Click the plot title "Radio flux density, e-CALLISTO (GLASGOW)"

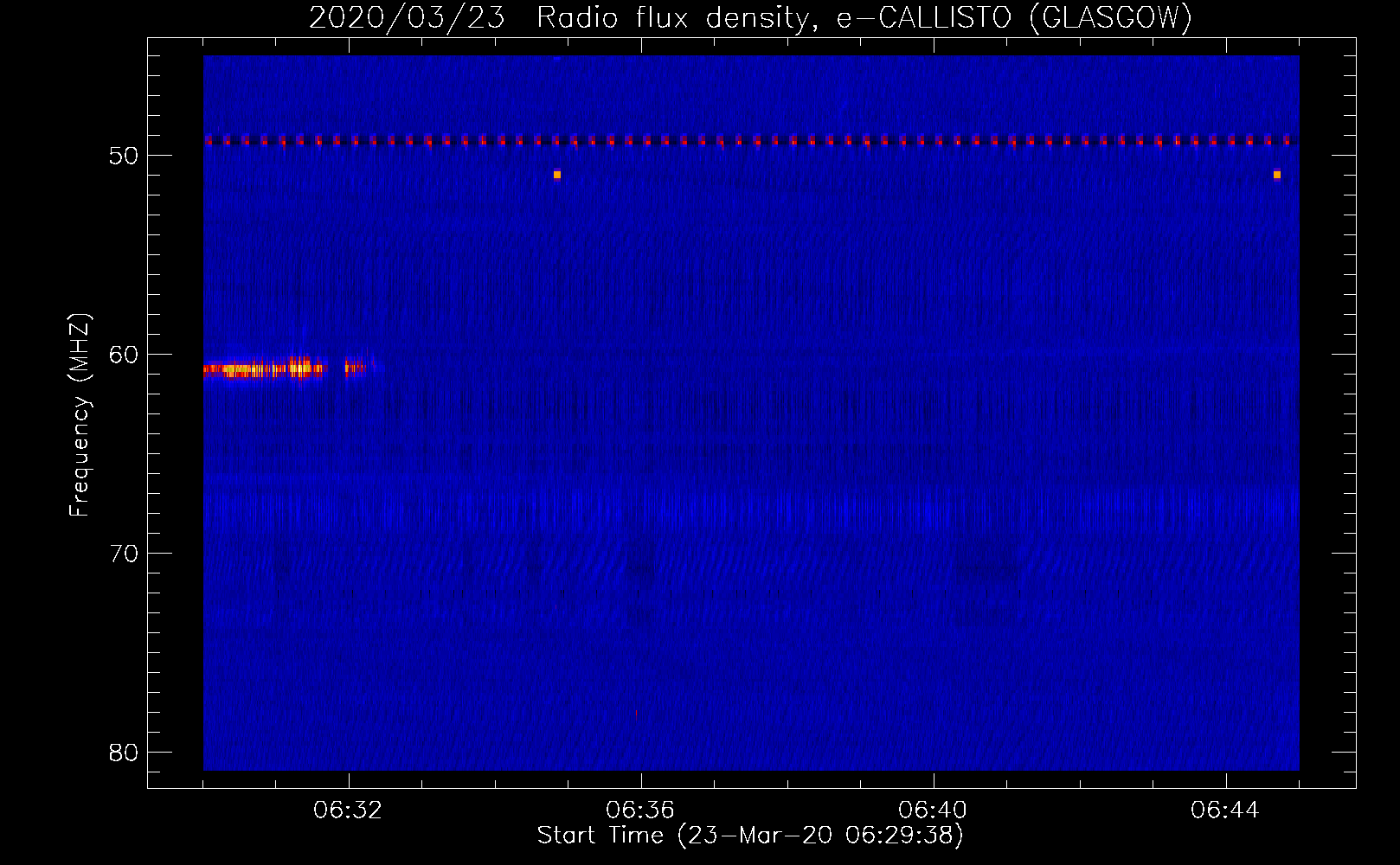point(864,17)
